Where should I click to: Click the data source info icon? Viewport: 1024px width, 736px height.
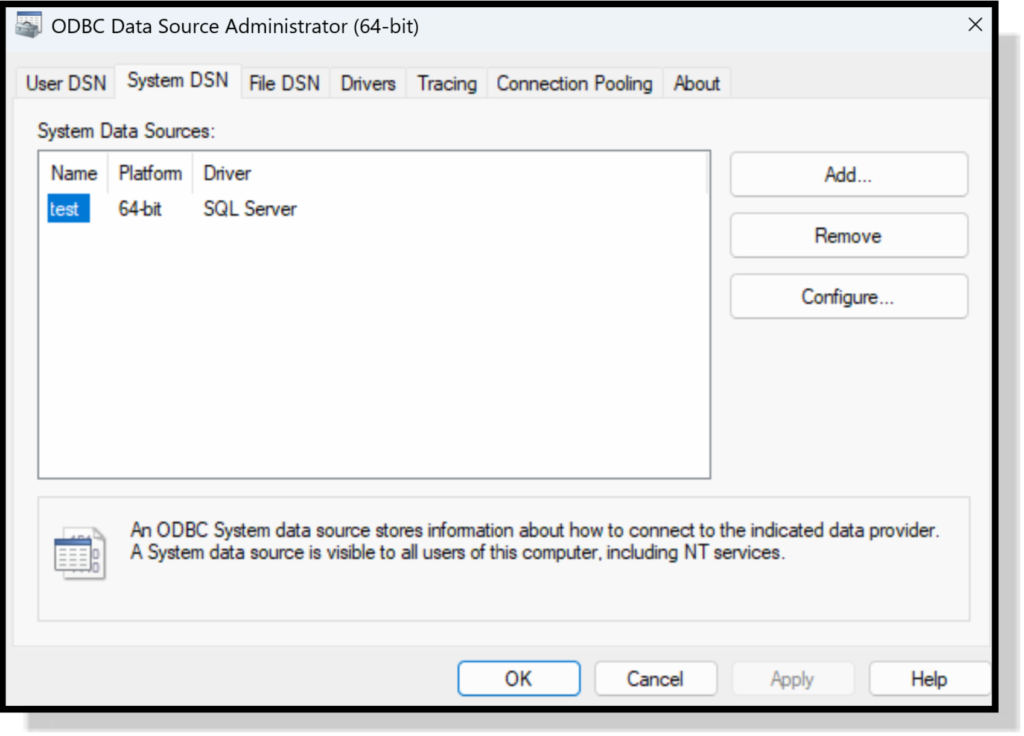tap(78, 553)
